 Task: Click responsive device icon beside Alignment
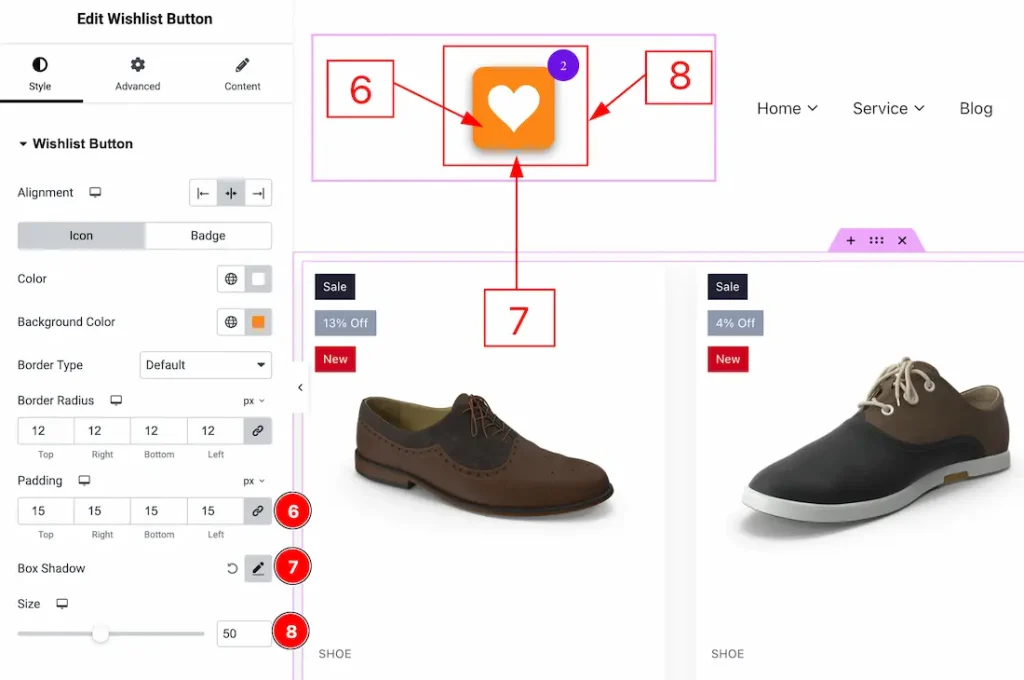[x=95, y=192]
